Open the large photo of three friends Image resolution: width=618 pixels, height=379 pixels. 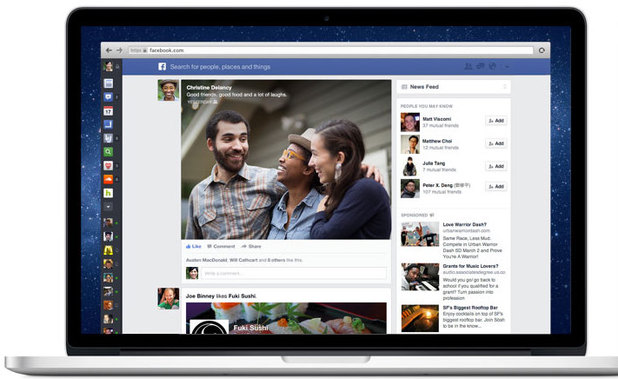coord(286,160)
